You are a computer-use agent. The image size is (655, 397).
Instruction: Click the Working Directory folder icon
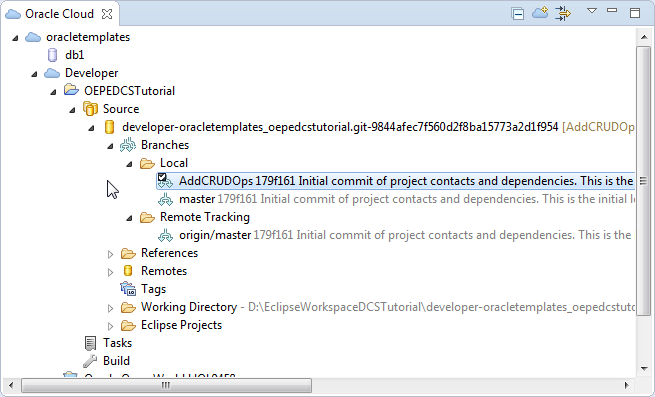[128, 308]
